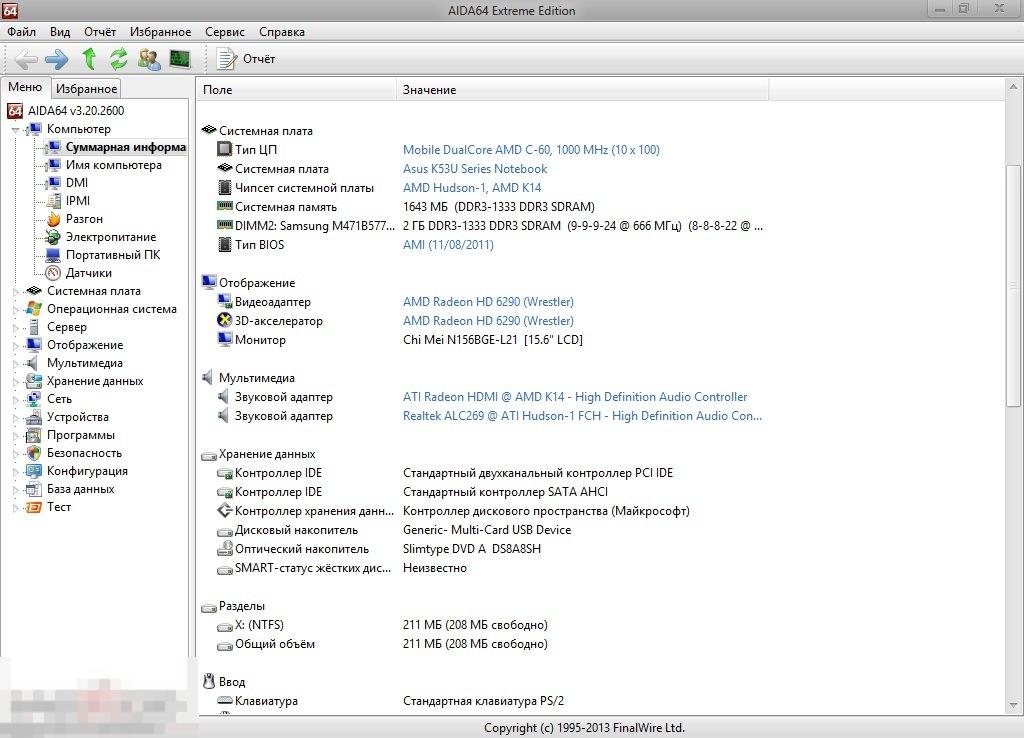Viewport: 1024px width, 738px height.
Task: Switch to the Меню tab
Action: click(x=25, y=87)
